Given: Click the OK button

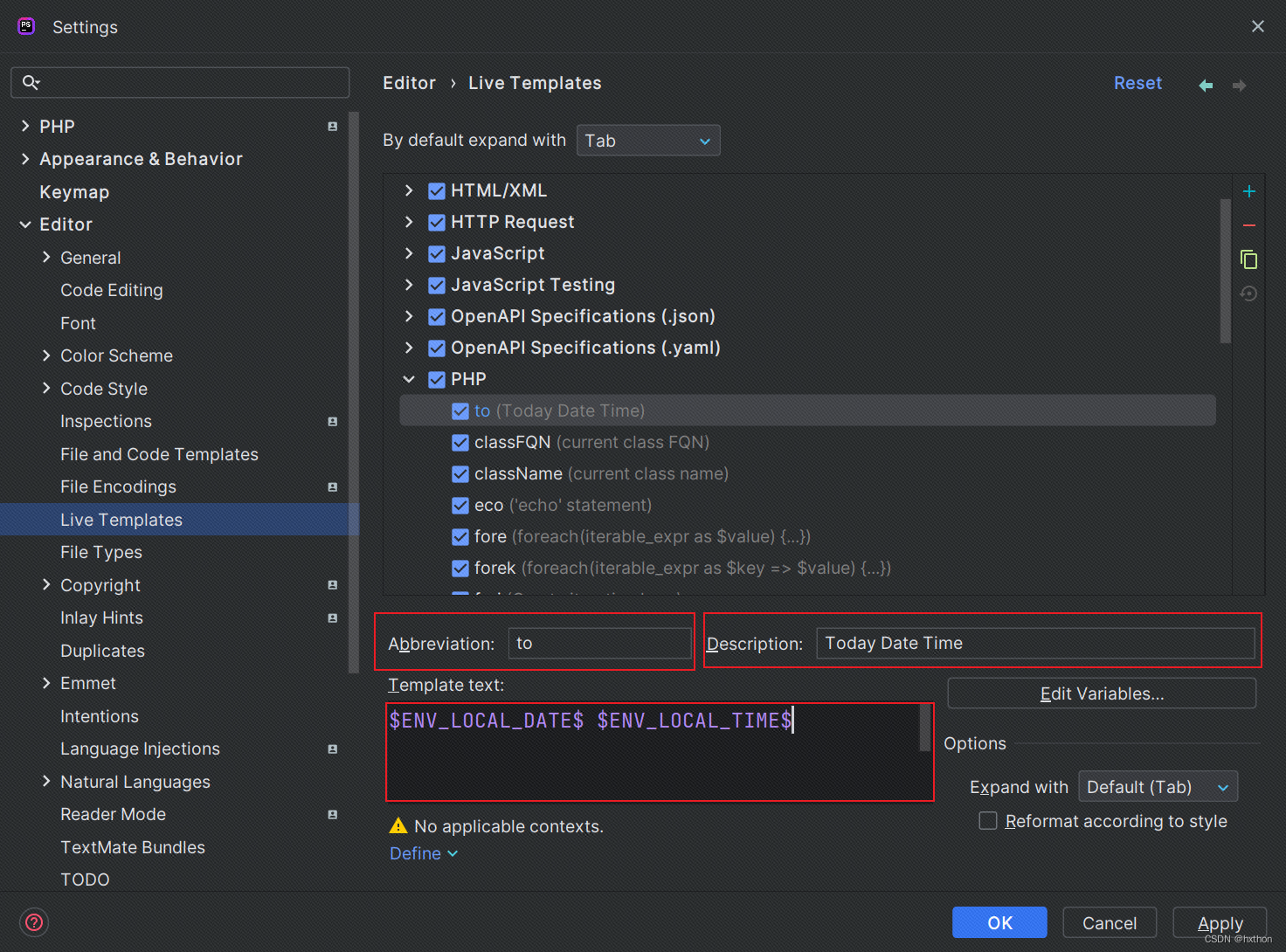Looking at the screenshot, I should [999, 922].
